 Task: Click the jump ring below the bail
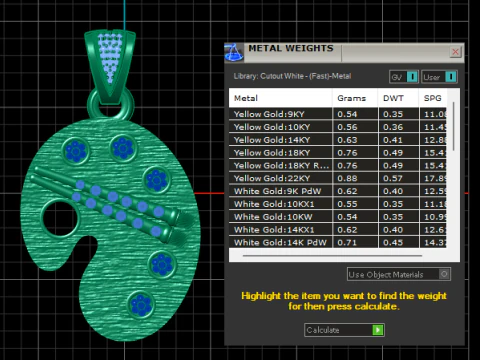[x=110, y=106]
